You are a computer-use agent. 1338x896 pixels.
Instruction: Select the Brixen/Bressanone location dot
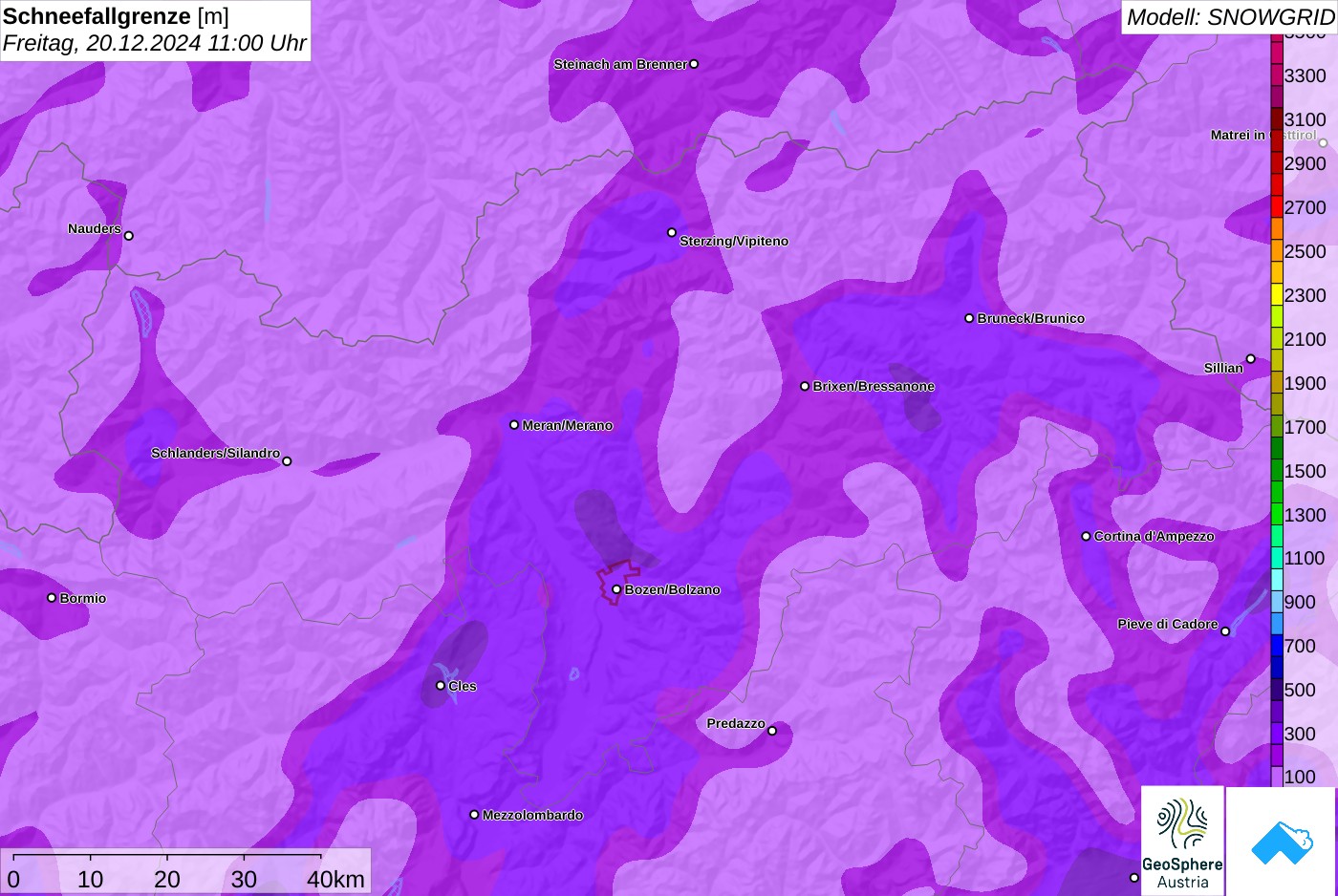pyautogui.click(x=805, y=386)
